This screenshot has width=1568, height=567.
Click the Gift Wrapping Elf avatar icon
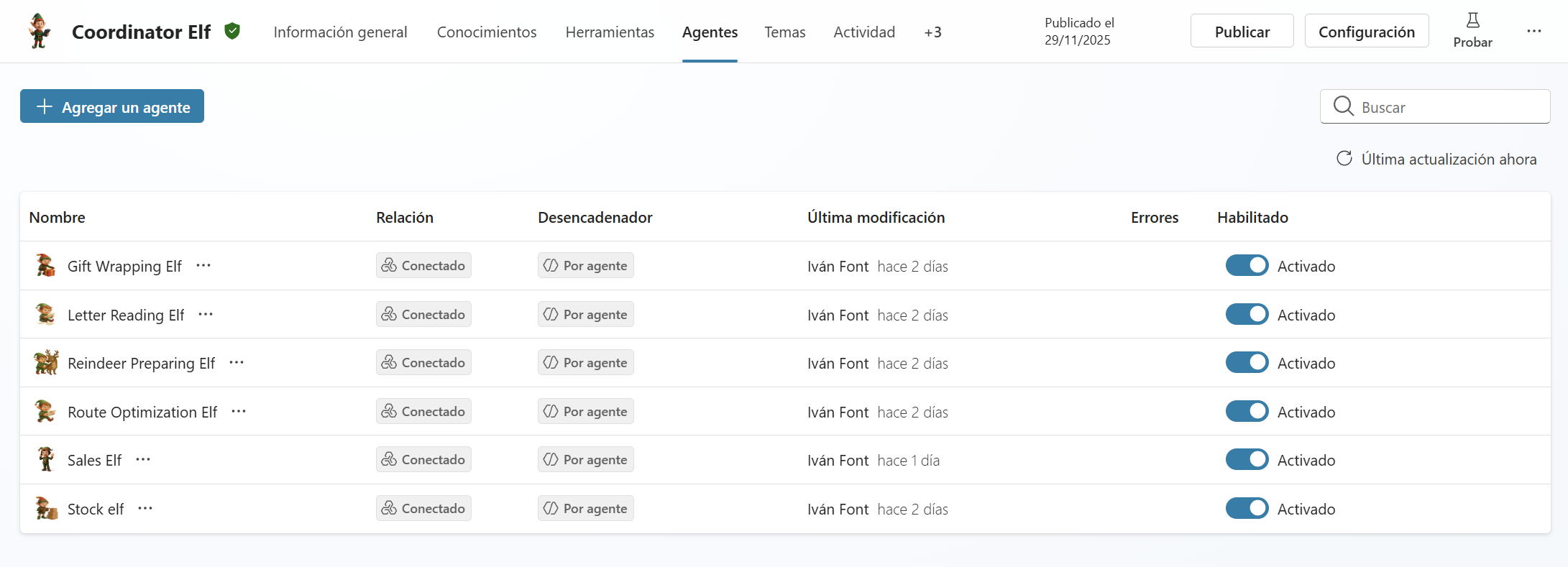[45, 266]
